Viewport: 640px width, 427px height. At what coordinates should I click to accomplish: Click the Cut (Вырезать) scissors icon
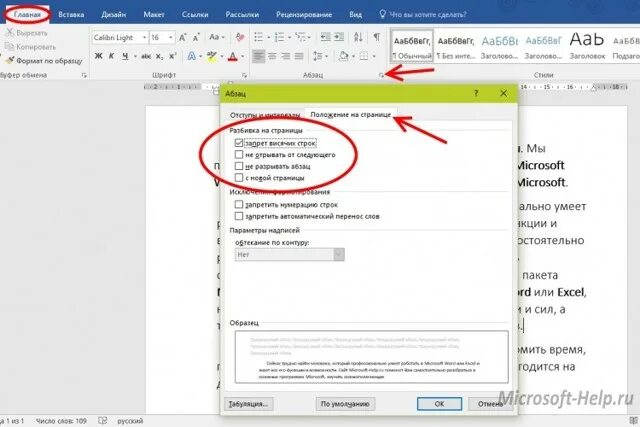[10, 33]
